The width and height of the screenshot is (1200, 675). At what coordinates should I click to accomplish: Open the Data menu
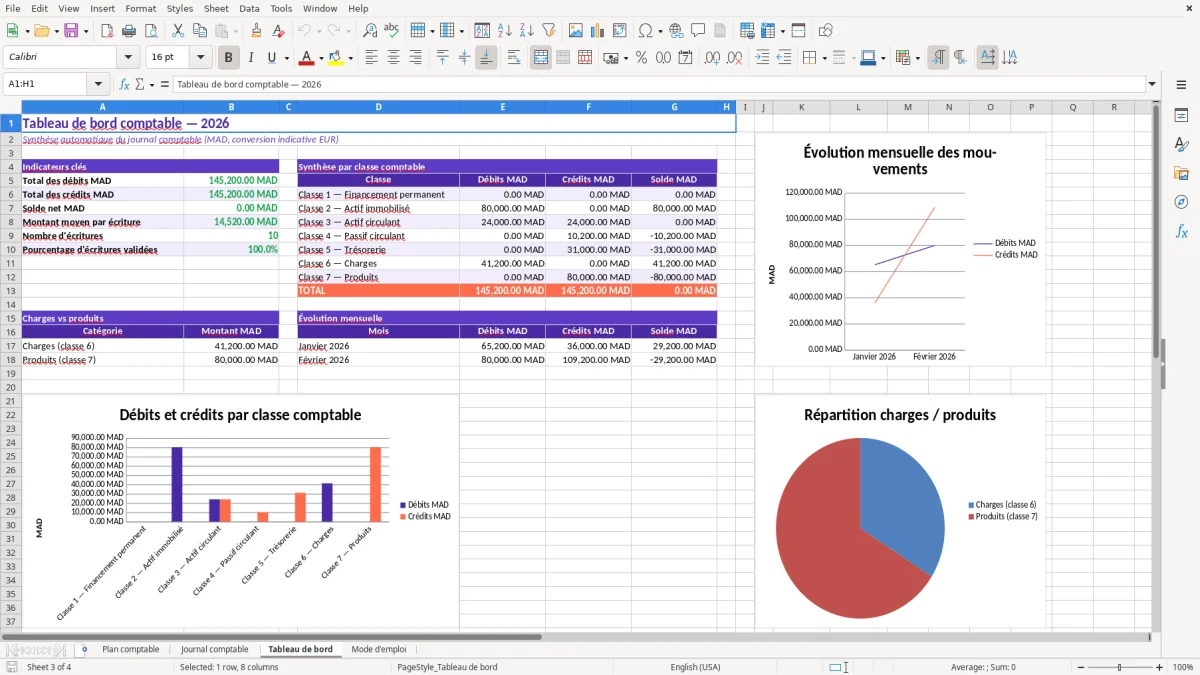click(249, 8)
